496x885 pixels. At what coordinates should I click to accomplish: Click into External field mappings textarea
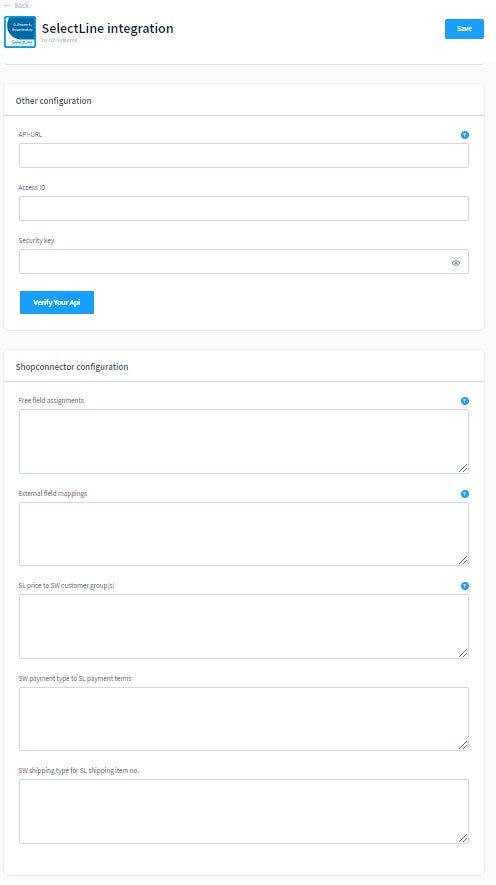(x=244, y=534)
